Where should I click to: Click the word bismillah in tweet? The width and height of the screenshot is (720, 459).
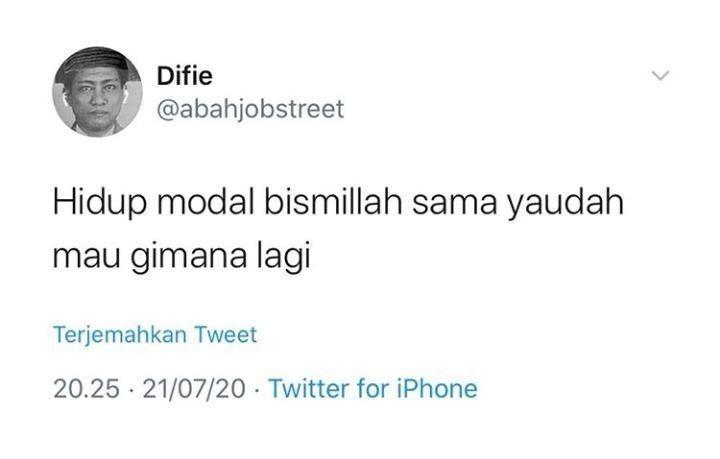point(333,202)
